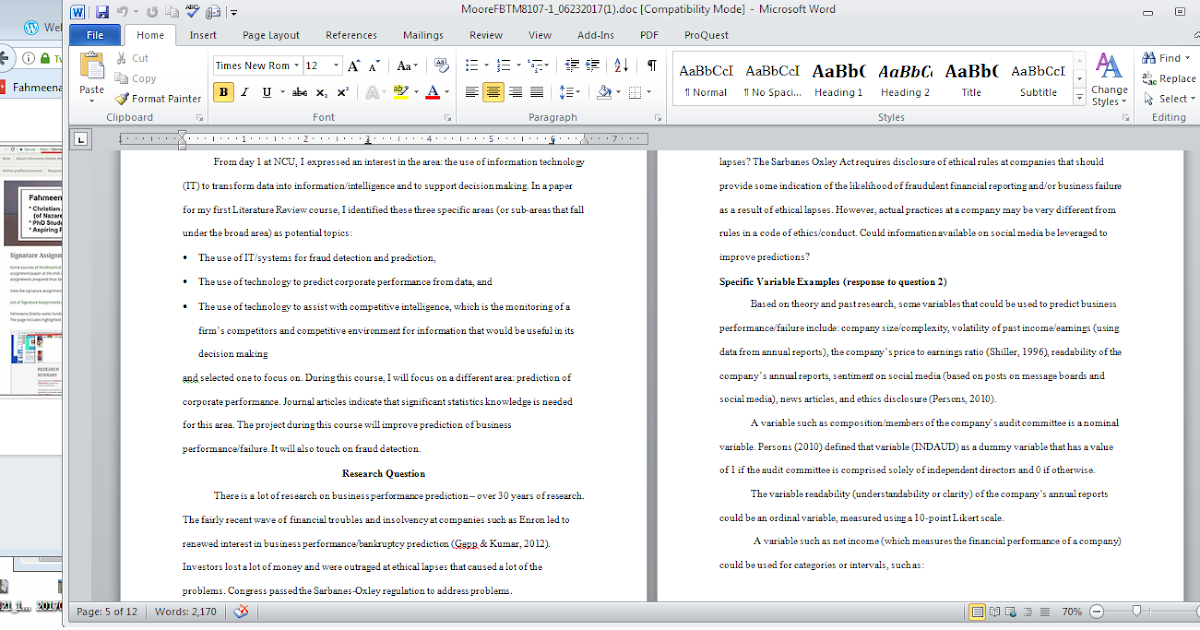
Task: Open the ProQuest tab
Action: click(706, 35)
